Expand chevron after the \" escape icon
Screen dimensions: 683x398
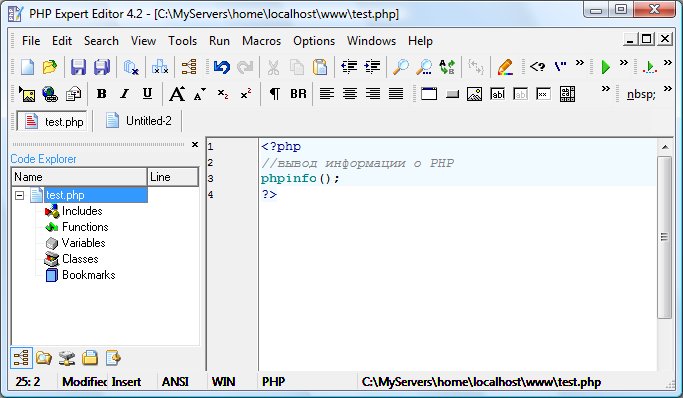[x=579, y=63]
